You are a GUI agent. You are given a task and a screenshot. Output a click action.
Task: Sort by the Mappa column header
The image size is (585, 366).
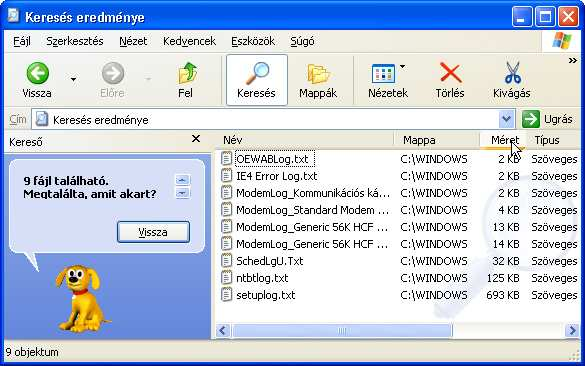tap(437, 140)
